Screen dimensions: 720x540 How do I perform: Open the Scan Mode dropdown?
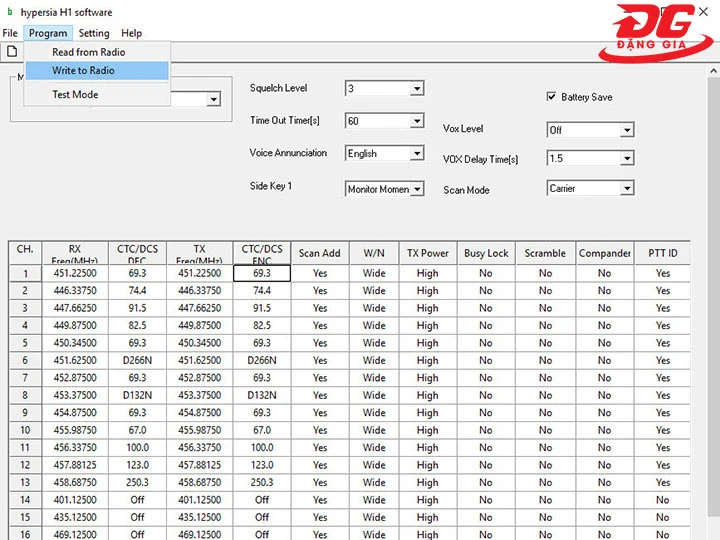click(626, 188)
